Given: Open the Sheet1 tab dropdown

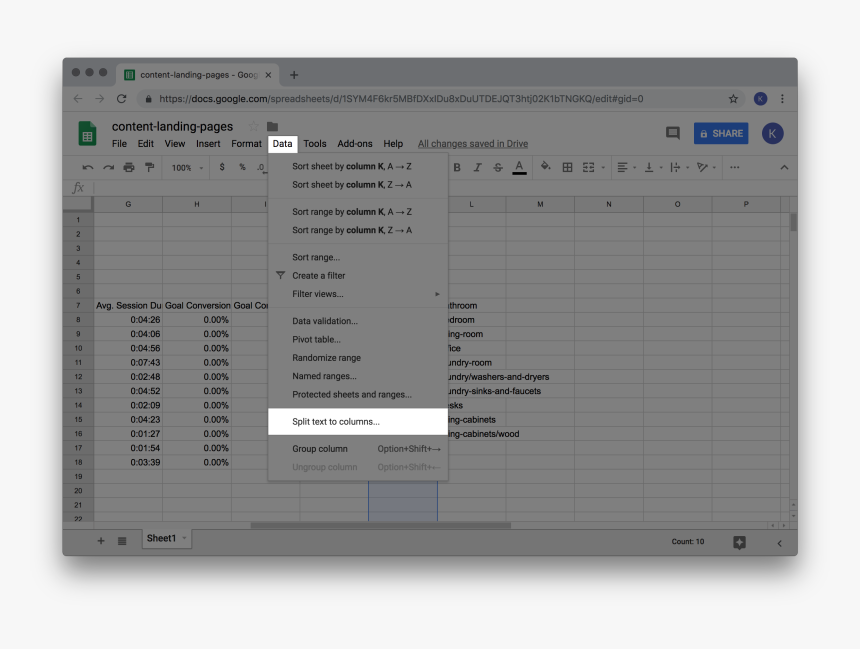Looking at the screenshot, I should (184, 538).
